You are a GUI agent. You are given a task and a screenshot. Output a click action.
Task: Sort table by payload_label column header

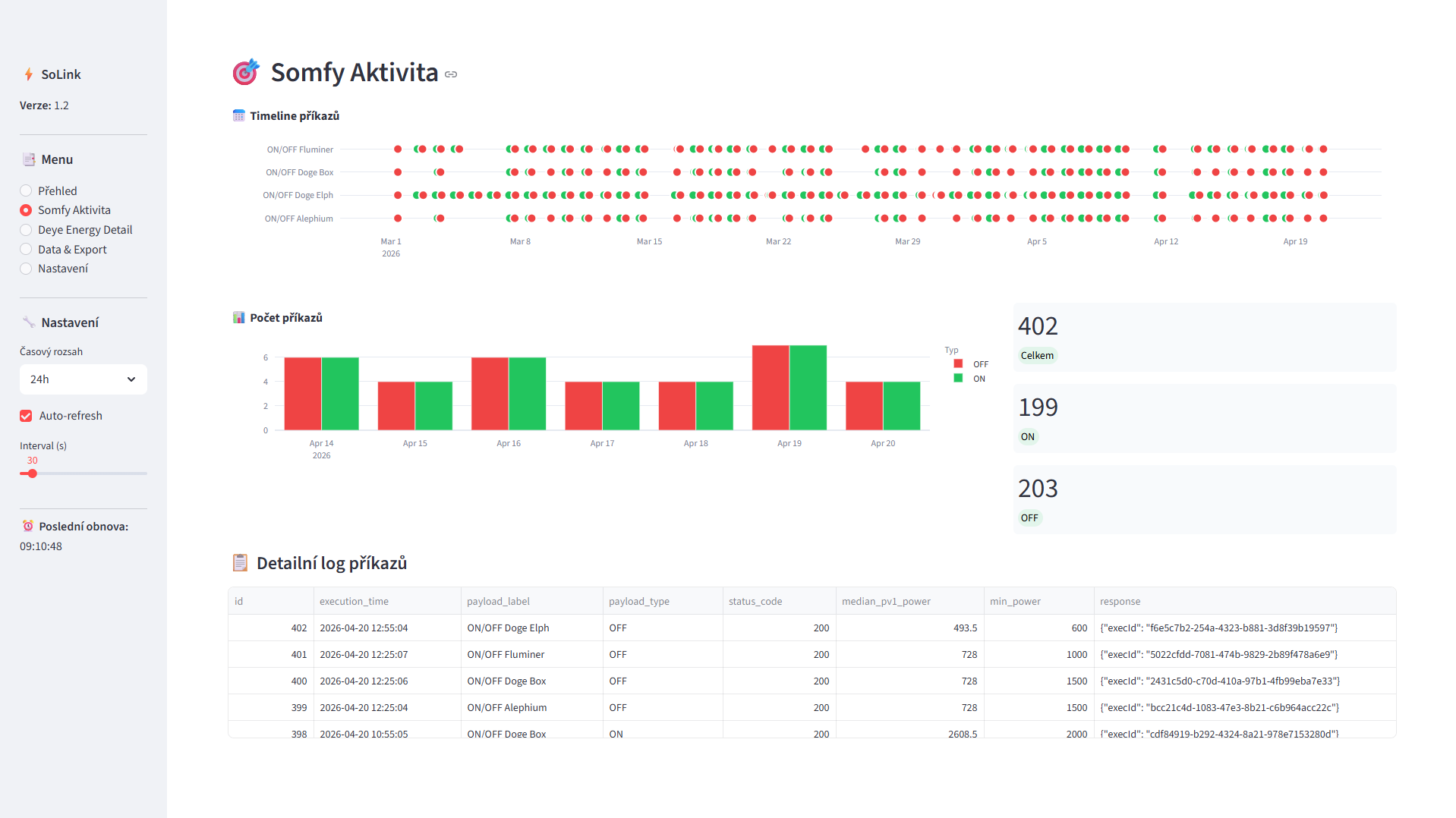click(x=498, y=602)
